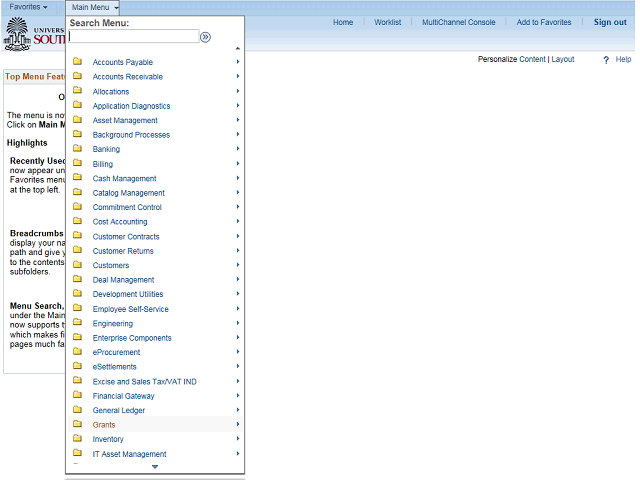Open the IT Asset Management menu entry
The image size is (640, 480).
coord(129,454)
